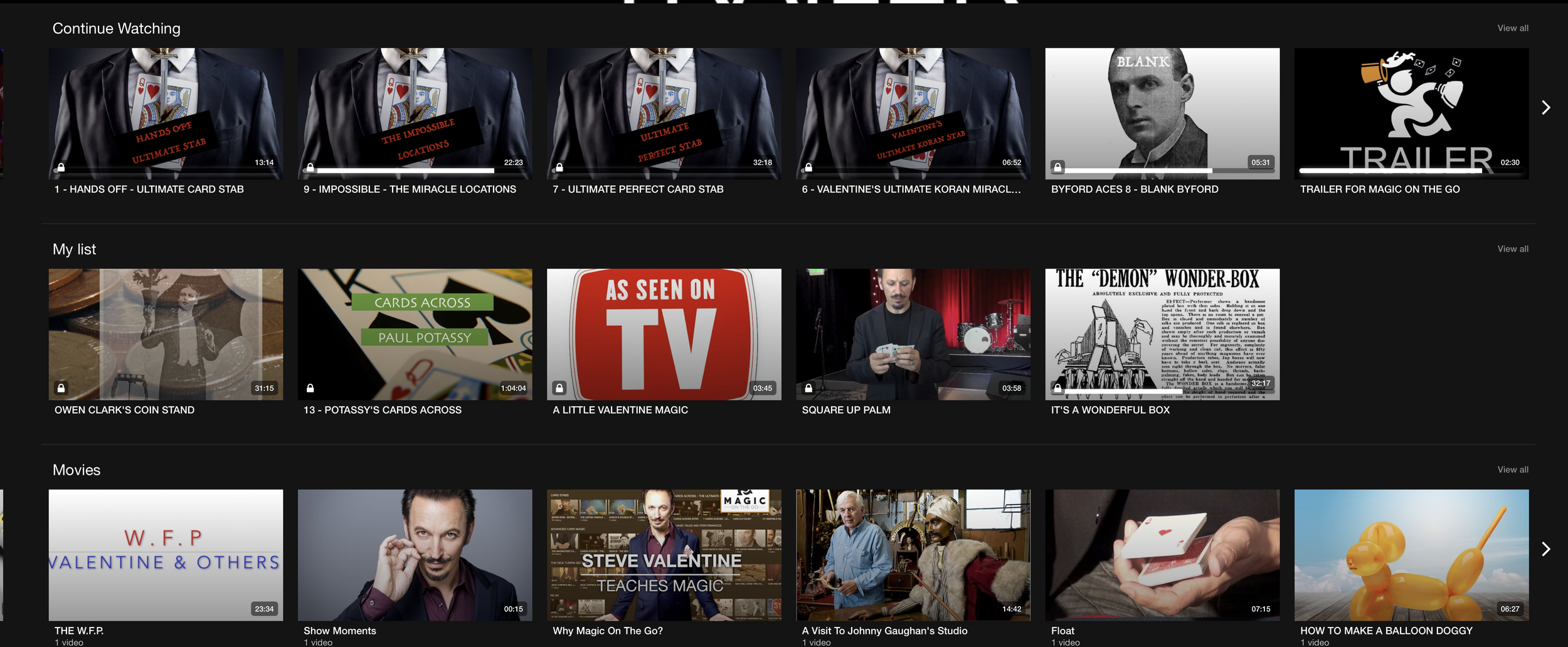Advance Continue Watching row with right arrow
The width and height of the screenshot is (1568, 647).
click(1546, 108)
